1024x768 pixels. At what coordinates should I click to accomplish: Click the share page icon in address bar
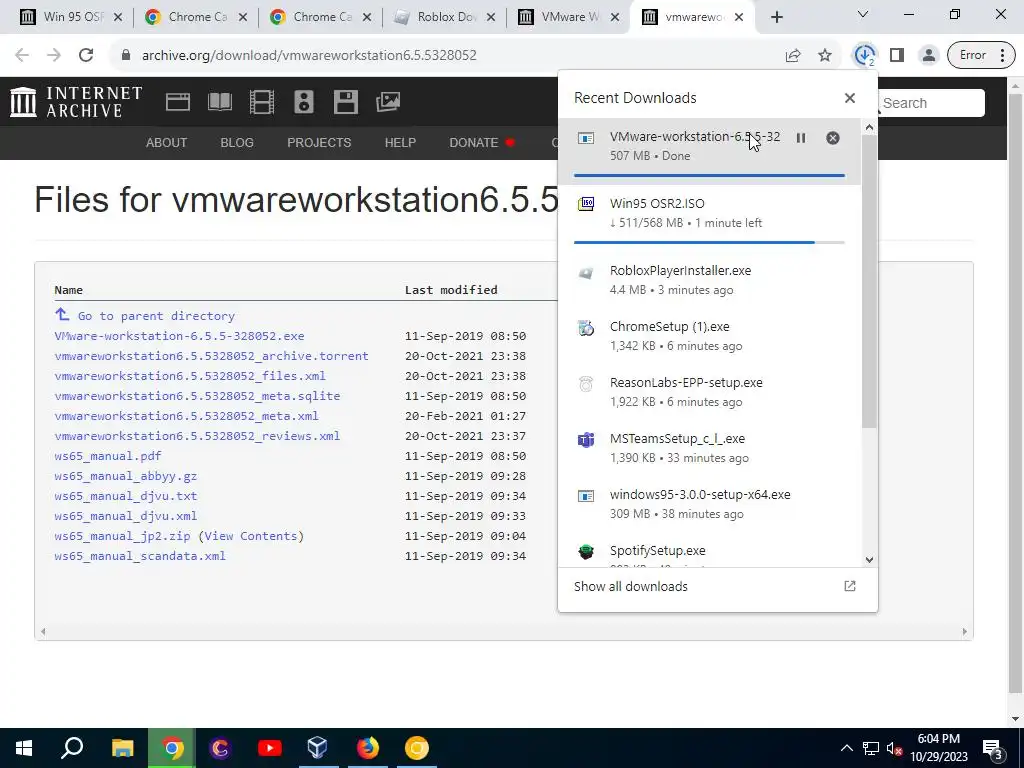[793, 56]
